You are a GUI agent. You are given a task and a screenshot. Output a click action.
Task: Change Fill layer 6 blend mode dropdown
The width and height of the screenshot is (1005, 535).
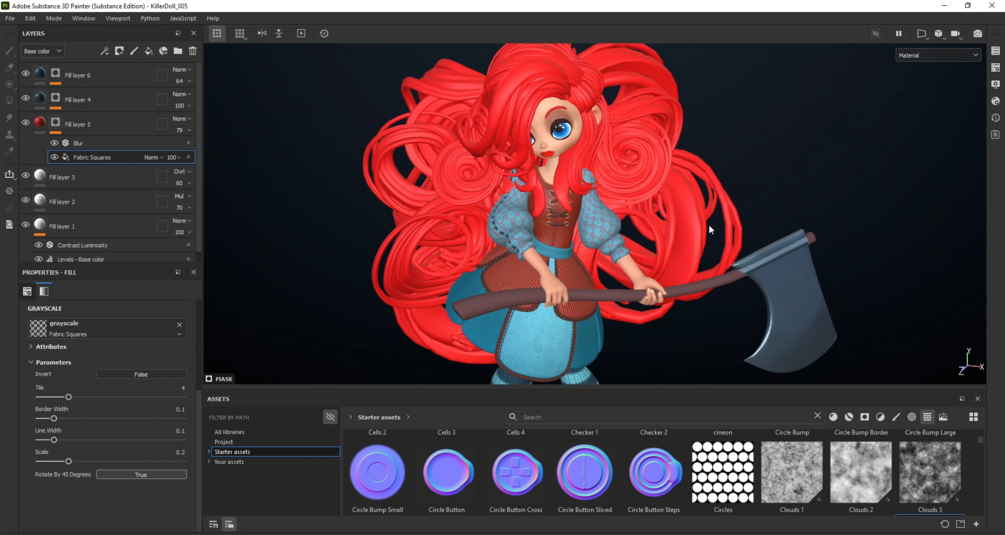[x=181, y=69]
